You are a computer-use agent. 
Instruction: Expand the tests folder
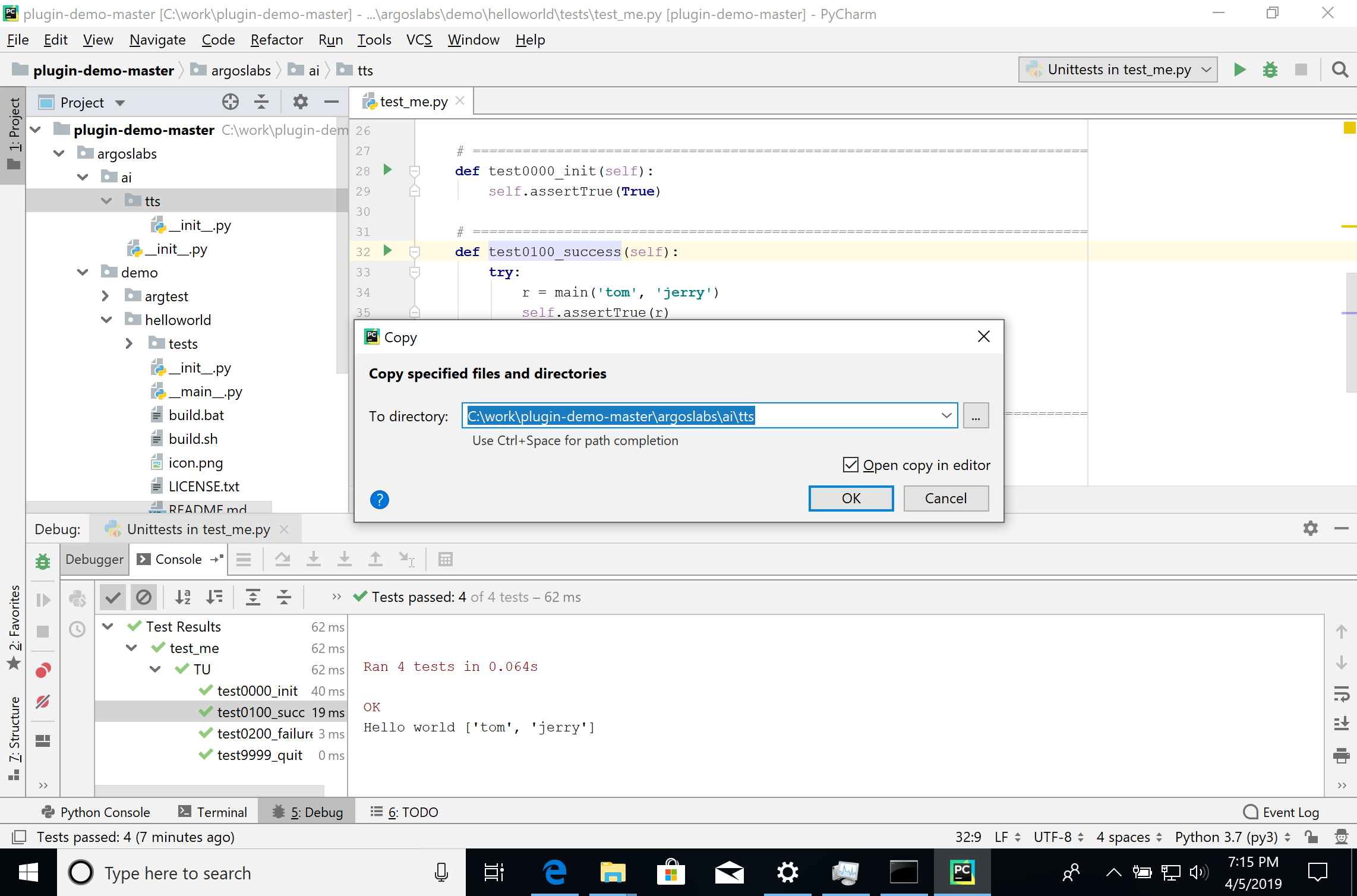pos(130,343)
